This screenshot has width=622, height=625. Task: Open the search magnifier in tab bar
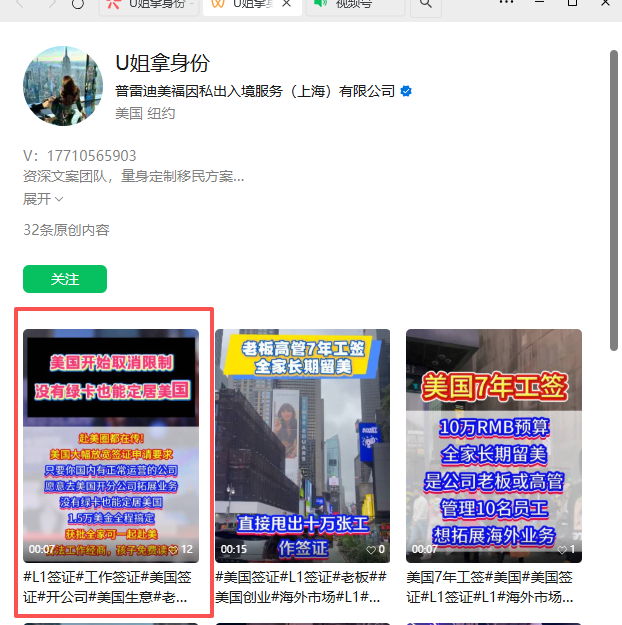pos(426,4)
